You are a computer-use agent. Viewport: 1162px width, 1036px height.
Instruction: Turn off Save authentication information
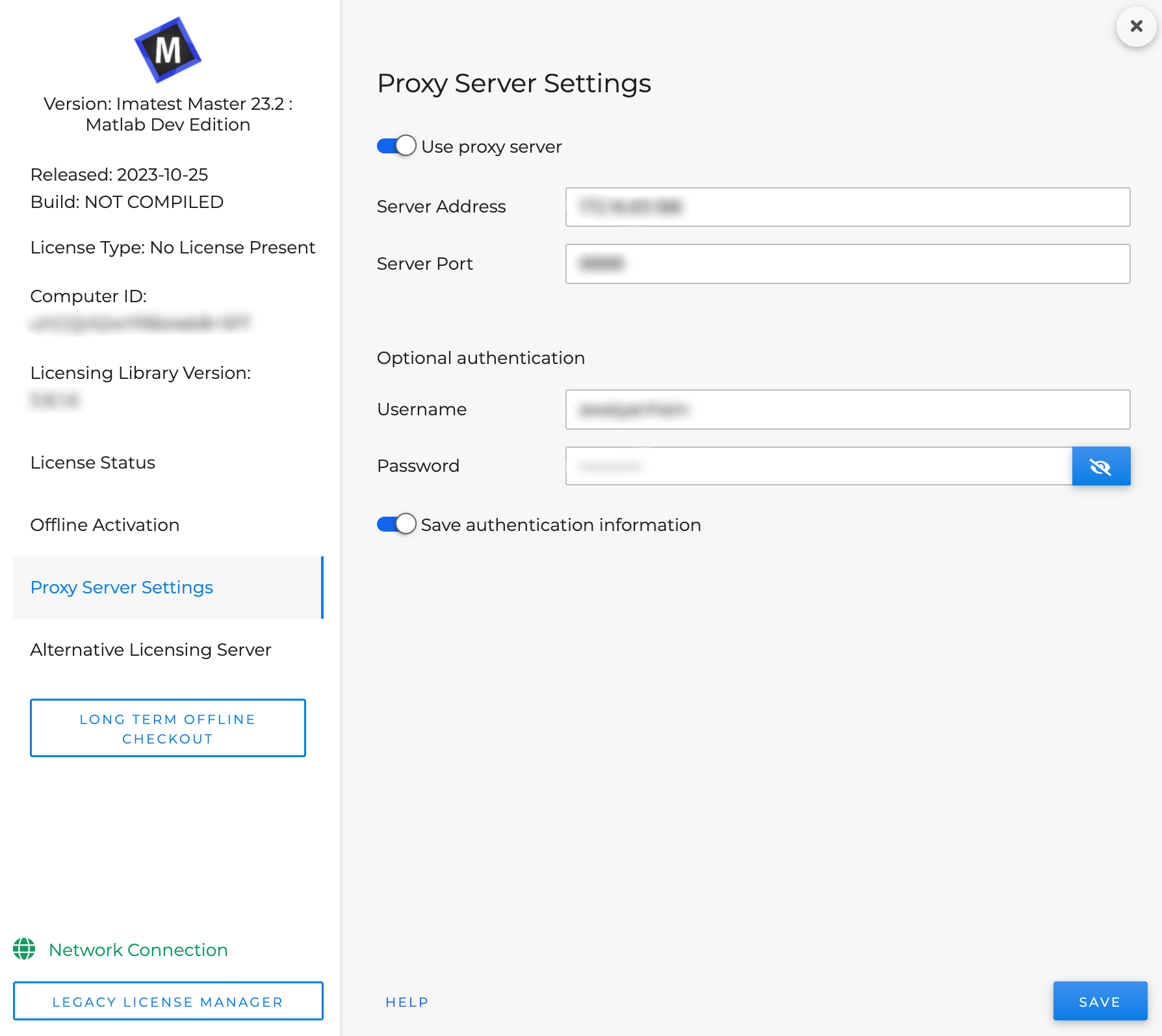tap(396, 524)
